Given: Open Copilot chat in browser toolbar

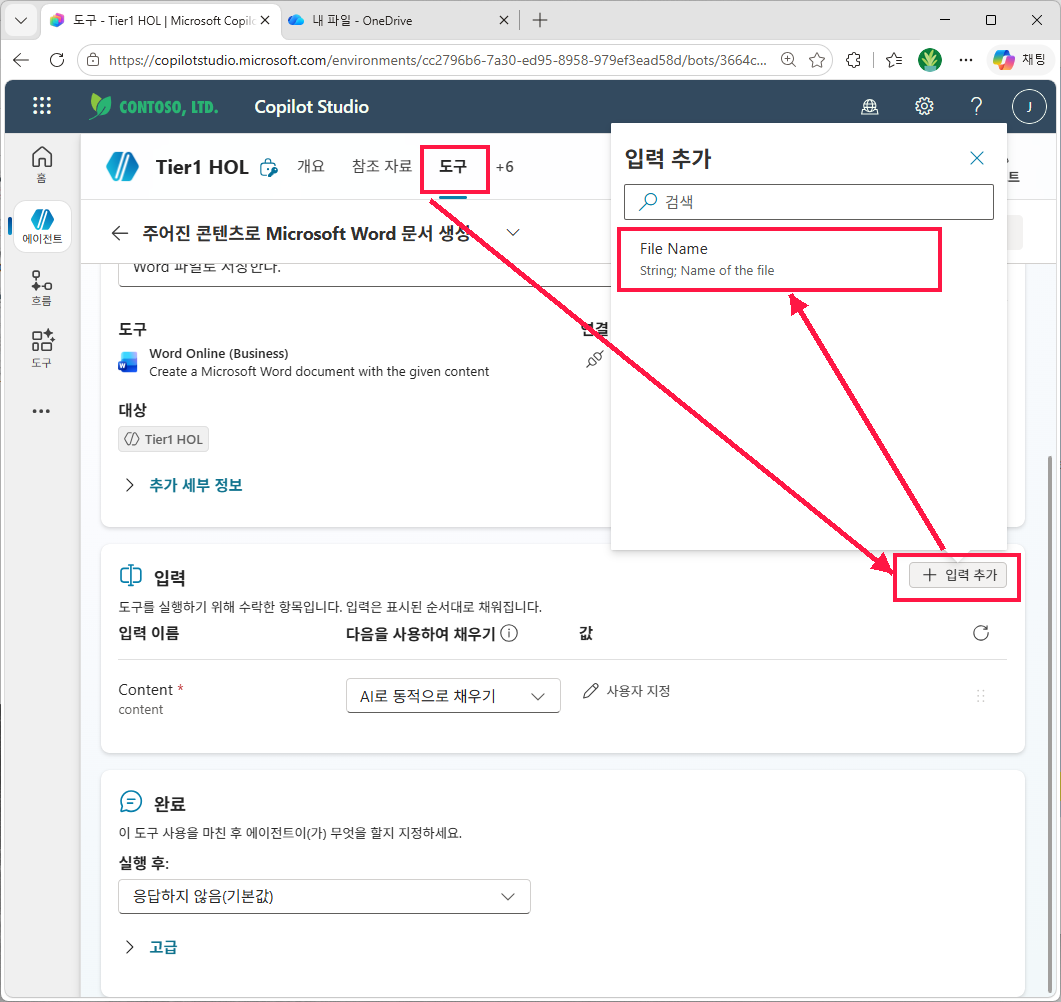Looking at the screenshot, I should [x=1020, y=60].
